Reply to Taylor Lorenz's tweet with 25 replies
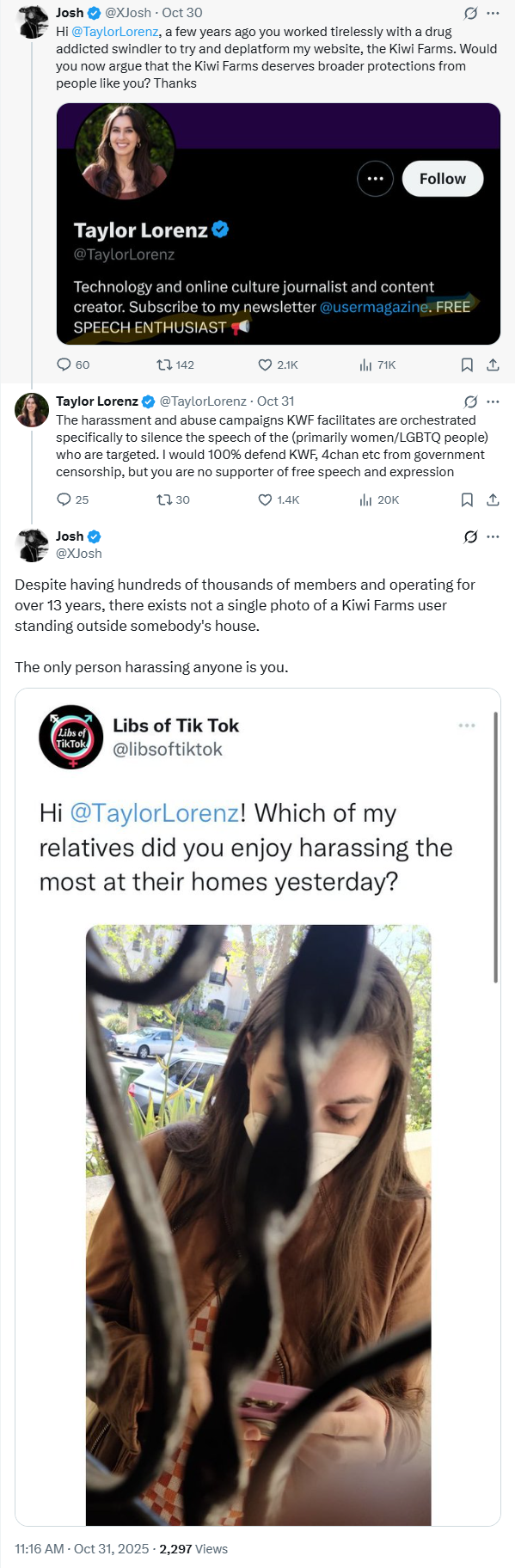 73,499
